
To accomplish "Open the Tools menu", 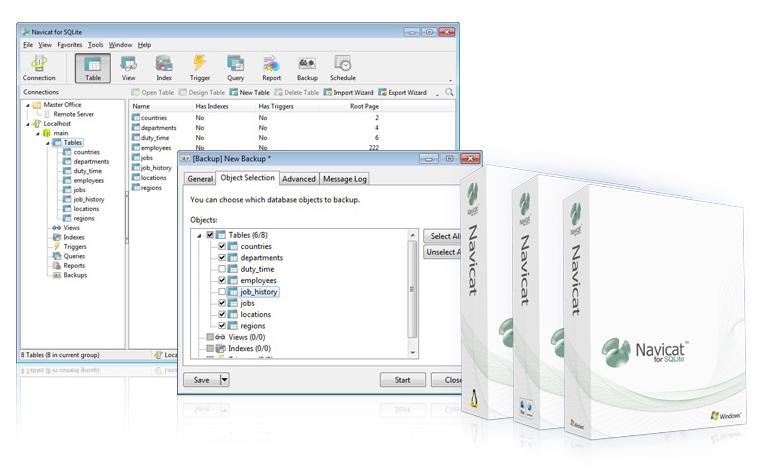I will pos(96,45).
